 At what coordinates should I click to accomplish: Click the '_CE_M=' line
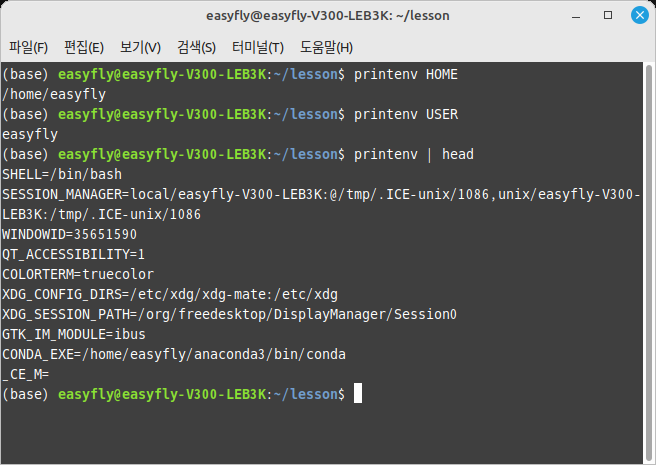(26, 375)
